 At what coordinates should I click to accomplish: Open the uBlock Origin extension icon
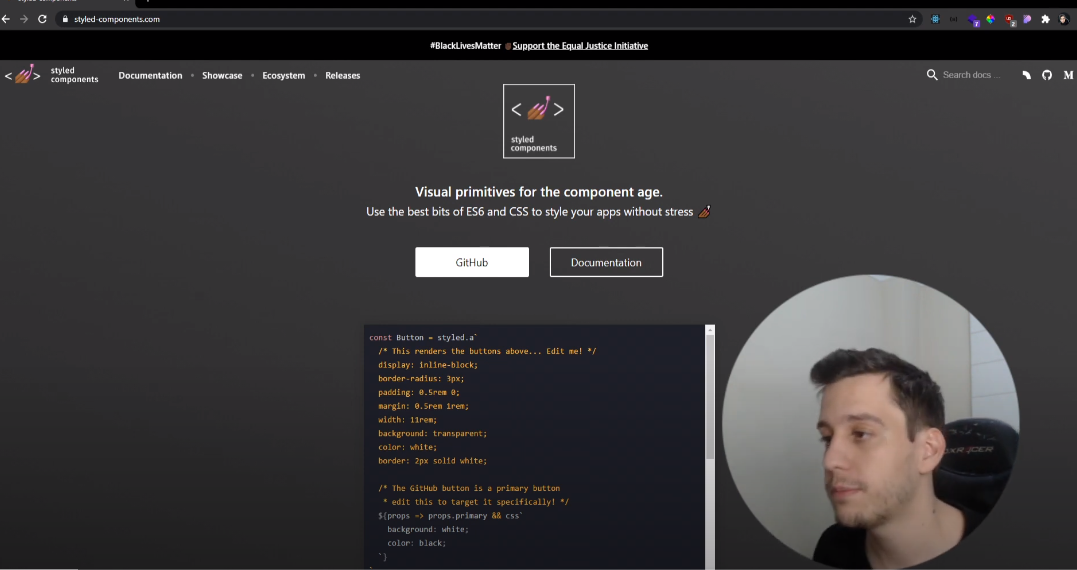pyautogui.click(x=1010, y=20)
